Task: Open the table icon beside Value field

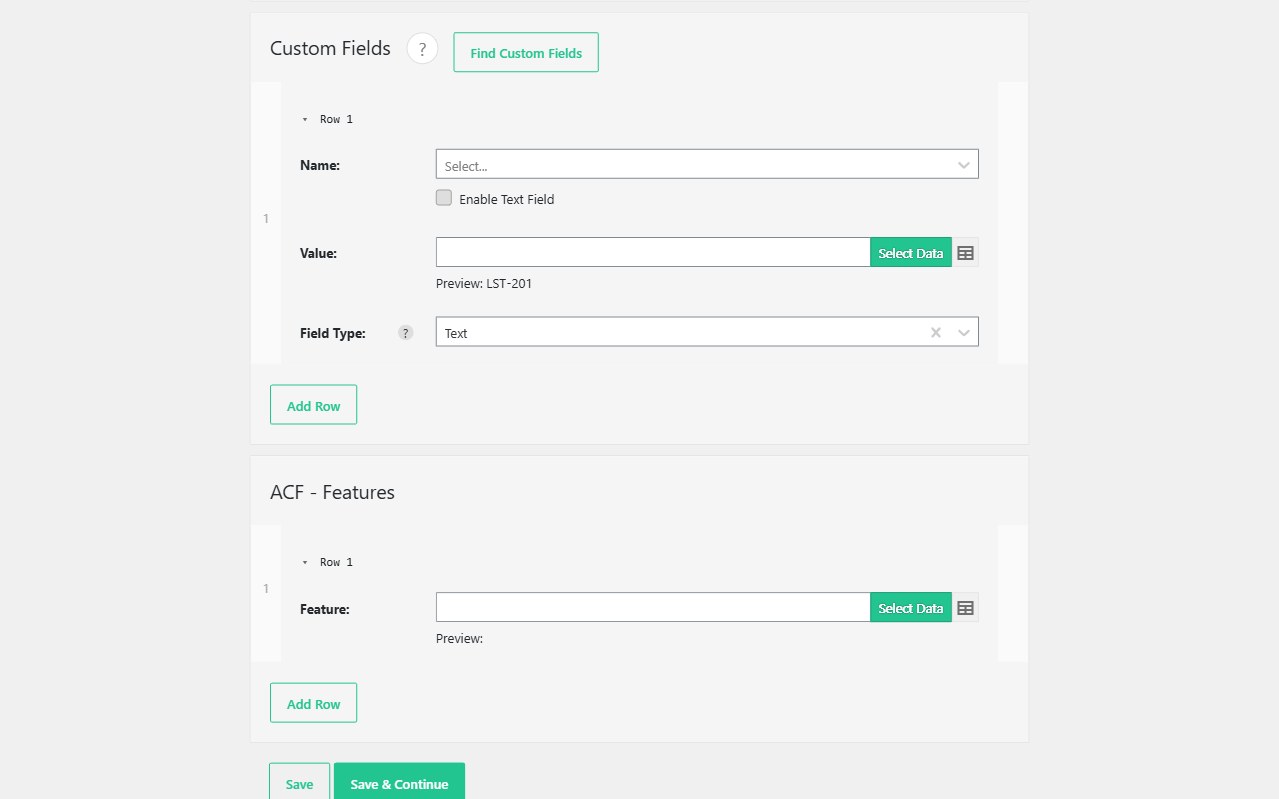Action: (x=965, y=253)
